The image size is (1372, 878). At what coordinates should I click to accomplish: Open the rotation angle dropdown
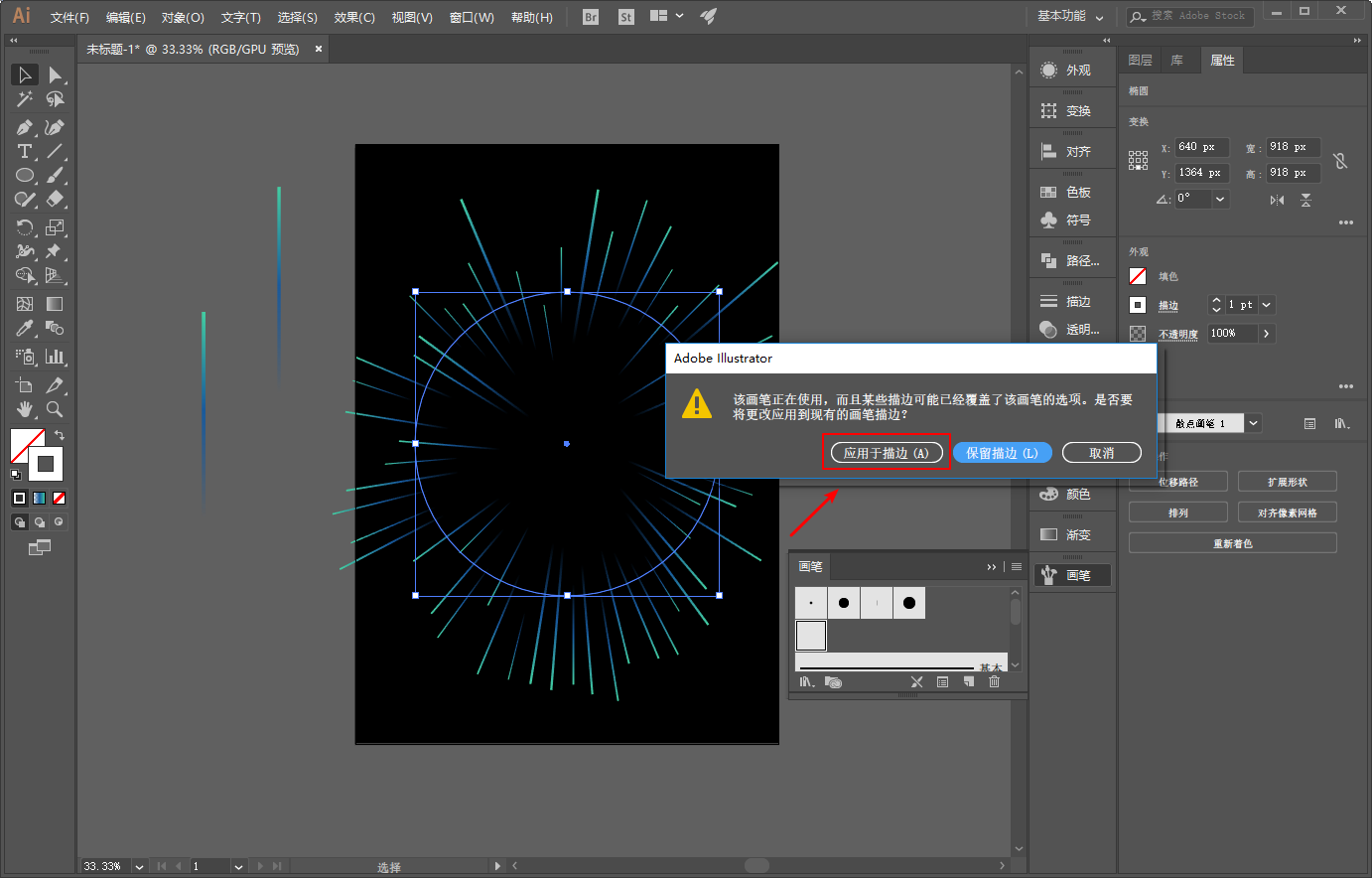click(1220, 199)
